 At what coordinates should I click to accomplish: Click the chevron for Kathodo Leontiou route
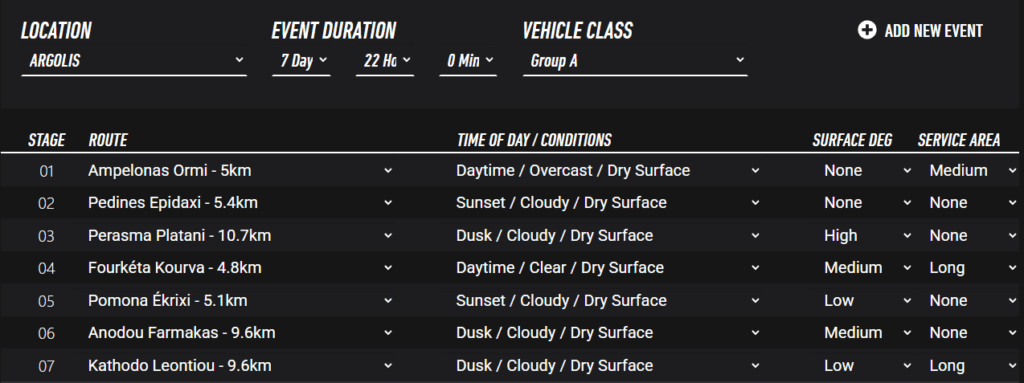[x=388, y=365]
